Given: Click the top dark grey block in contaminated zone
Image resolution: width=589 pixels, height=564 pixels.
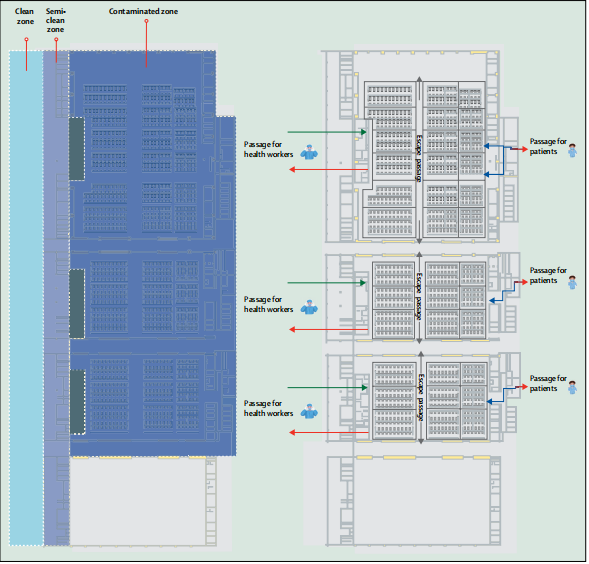Looking at the screenshot, I should [x=77, y=149].
